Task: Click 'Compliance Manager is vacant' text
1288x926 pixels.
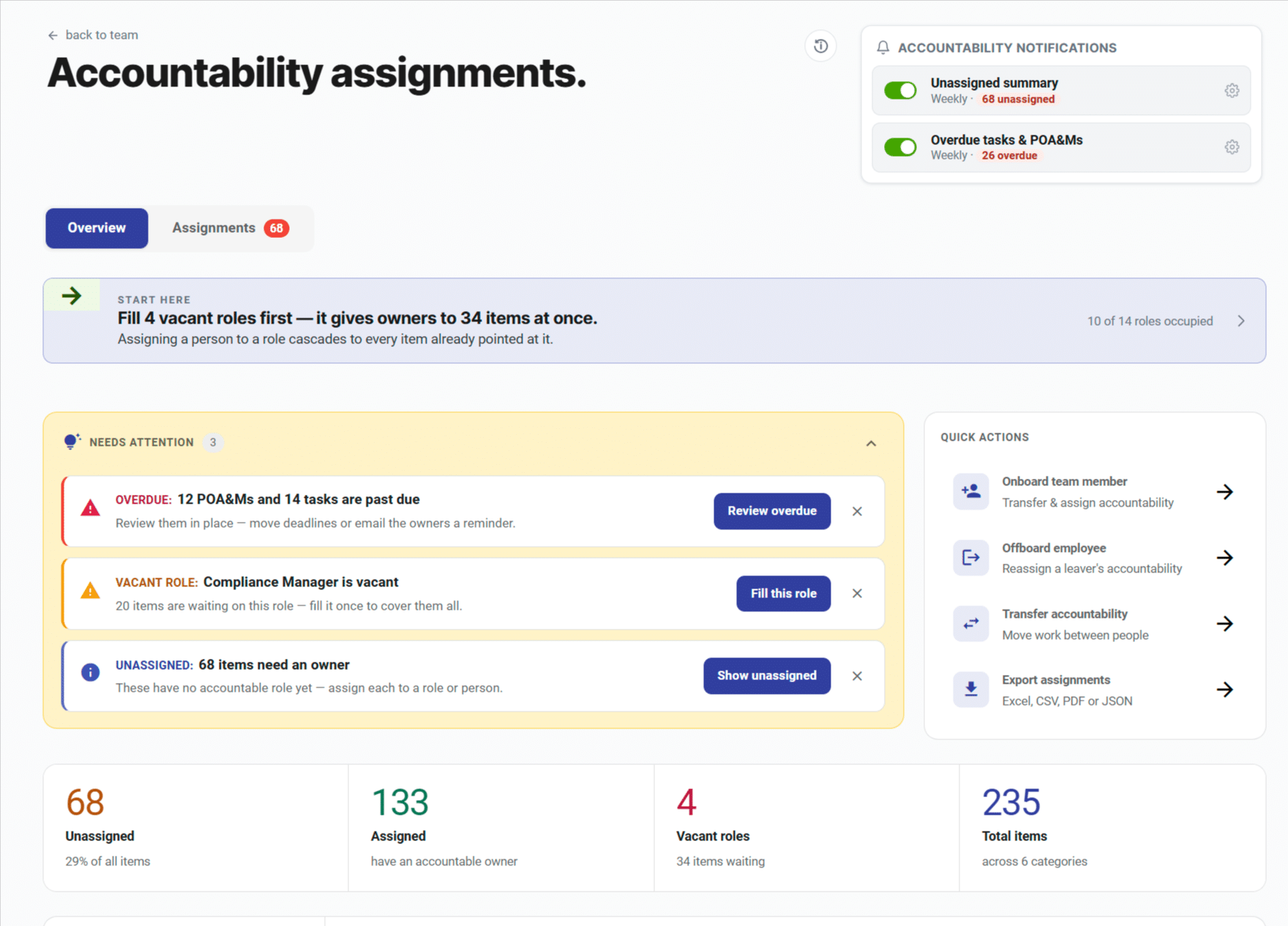Action: click(x=301, y=582)
